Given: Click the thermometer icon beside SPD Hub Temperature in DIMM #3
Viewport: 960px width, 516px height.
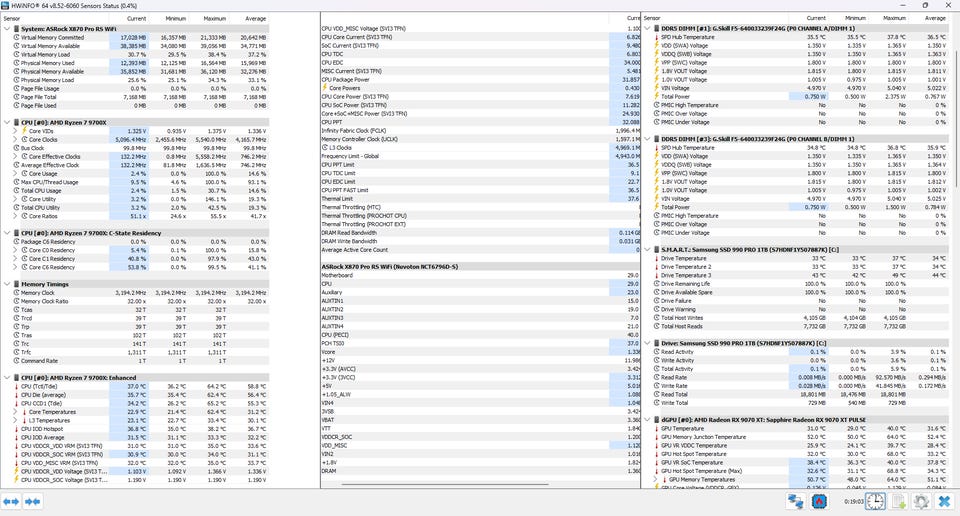Looking at the screenshot, I should click(x=656, y=148).
